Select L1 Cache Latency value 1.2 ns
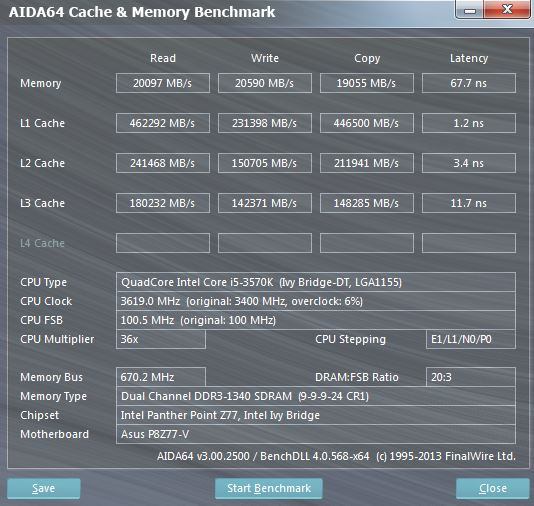Screen dimensions: 534x506 click(469, 123)
